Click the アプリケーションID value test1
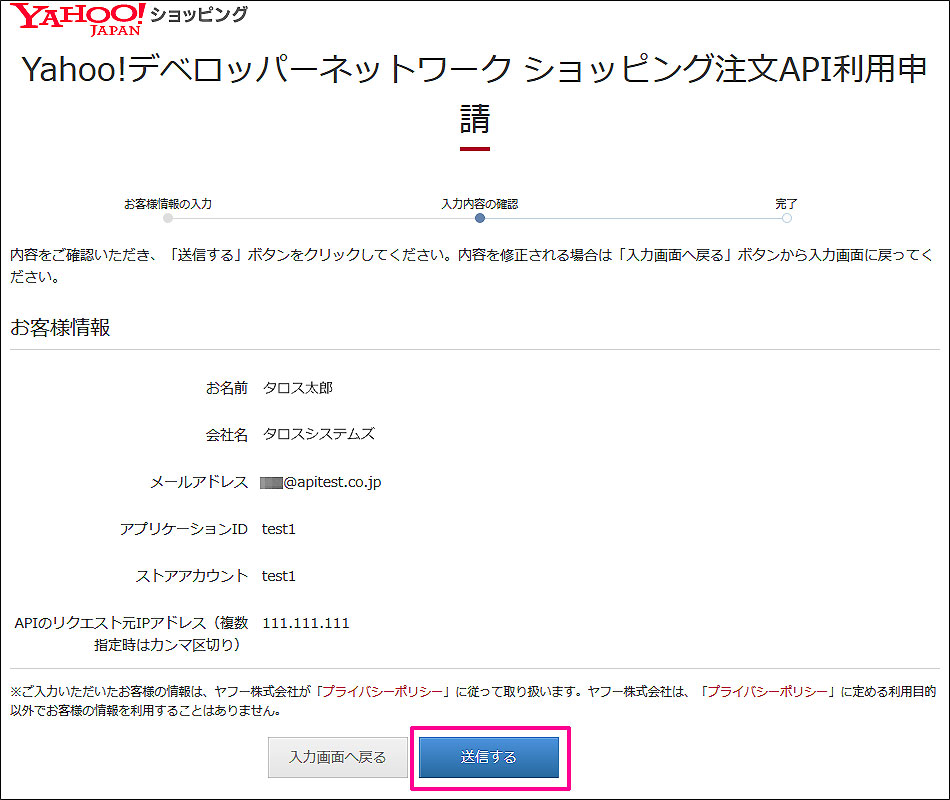This screenshot has height=800, width=950. (279, 529)
